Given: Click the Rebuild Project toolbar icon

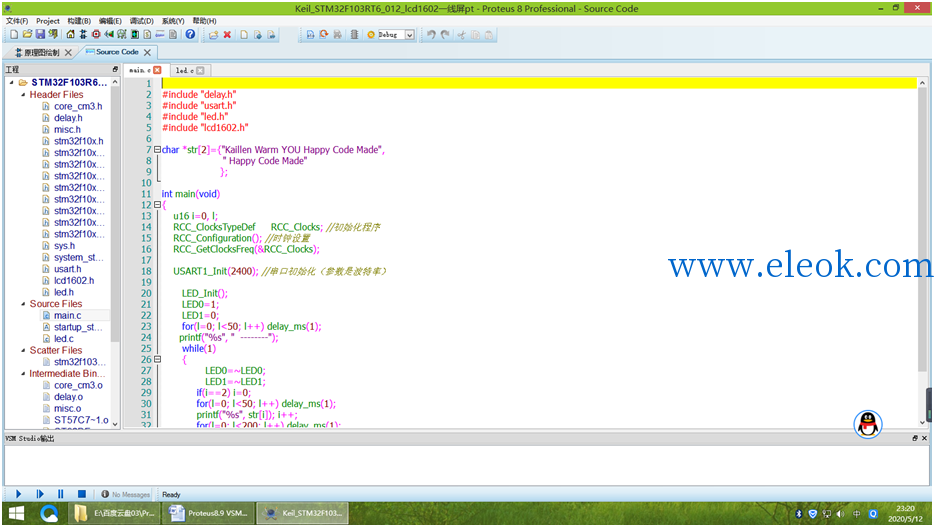Looking at the screenshot, I should (323, 35).
